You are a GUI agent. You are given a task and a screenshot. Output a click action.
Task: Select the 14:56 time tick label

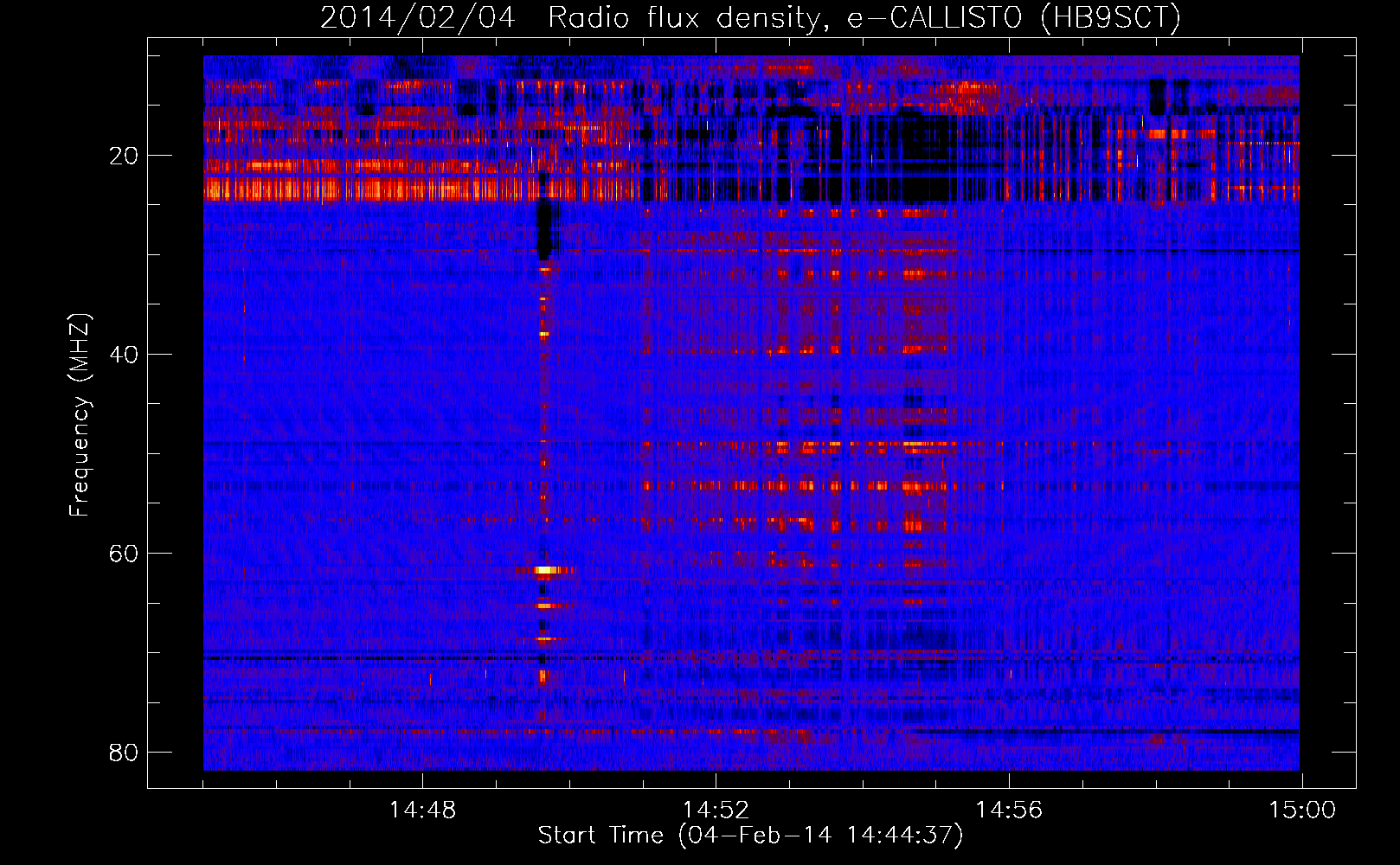point(1009,811)
